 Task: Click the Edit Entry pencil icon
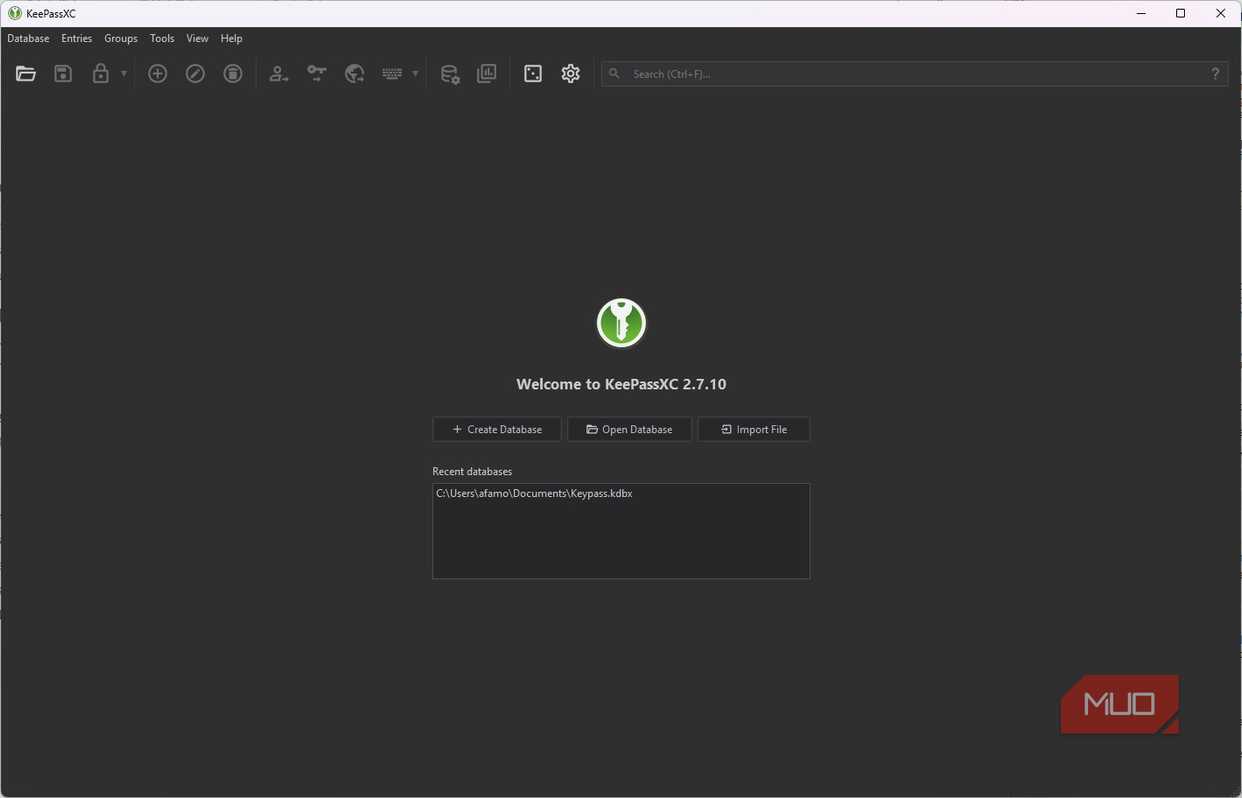(195, 74)
